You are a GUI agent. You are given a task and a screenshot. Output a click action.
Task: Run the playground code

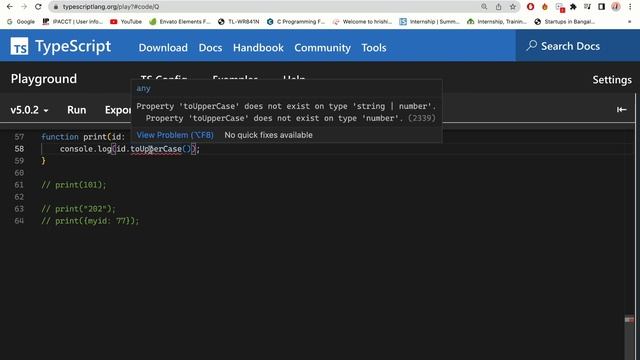[76, 110]
